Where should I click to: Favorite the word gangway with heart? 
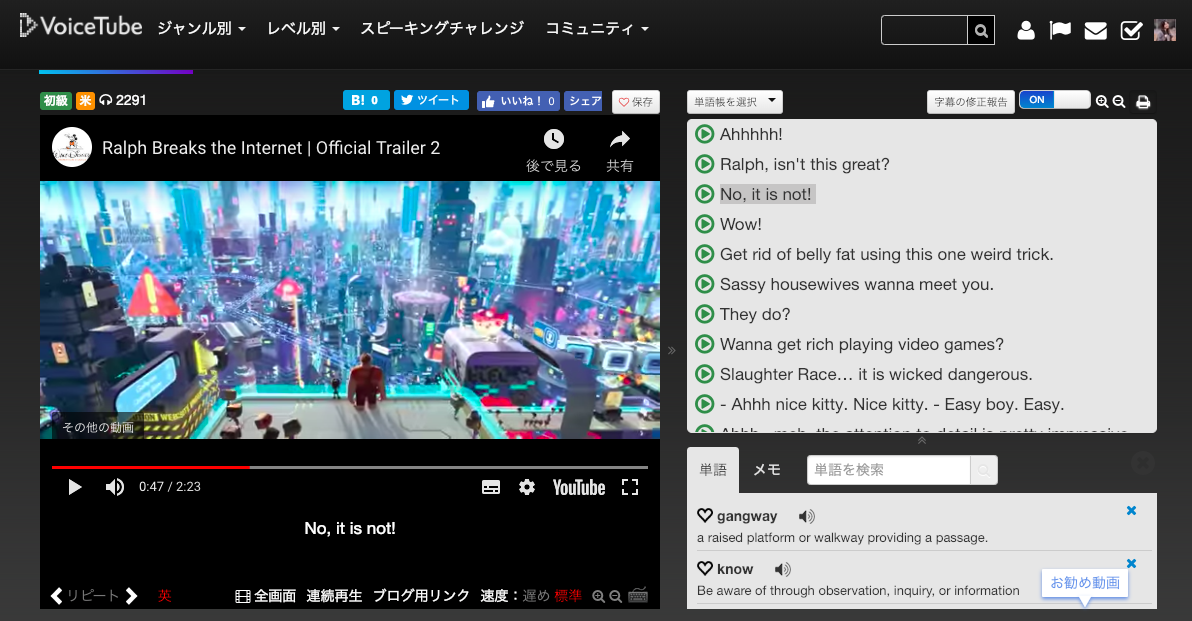(x=705, y=515)
